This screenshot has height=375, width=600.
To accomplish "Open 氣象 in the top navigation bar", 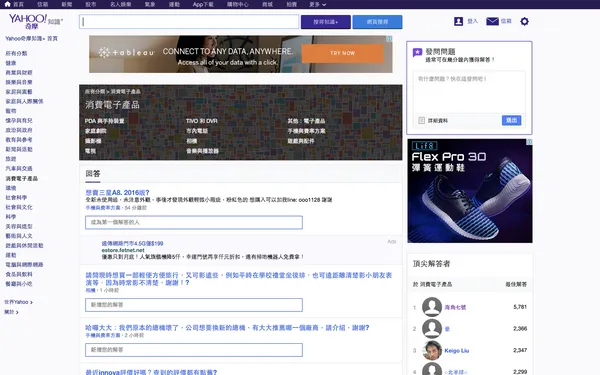I will [150, 5].
